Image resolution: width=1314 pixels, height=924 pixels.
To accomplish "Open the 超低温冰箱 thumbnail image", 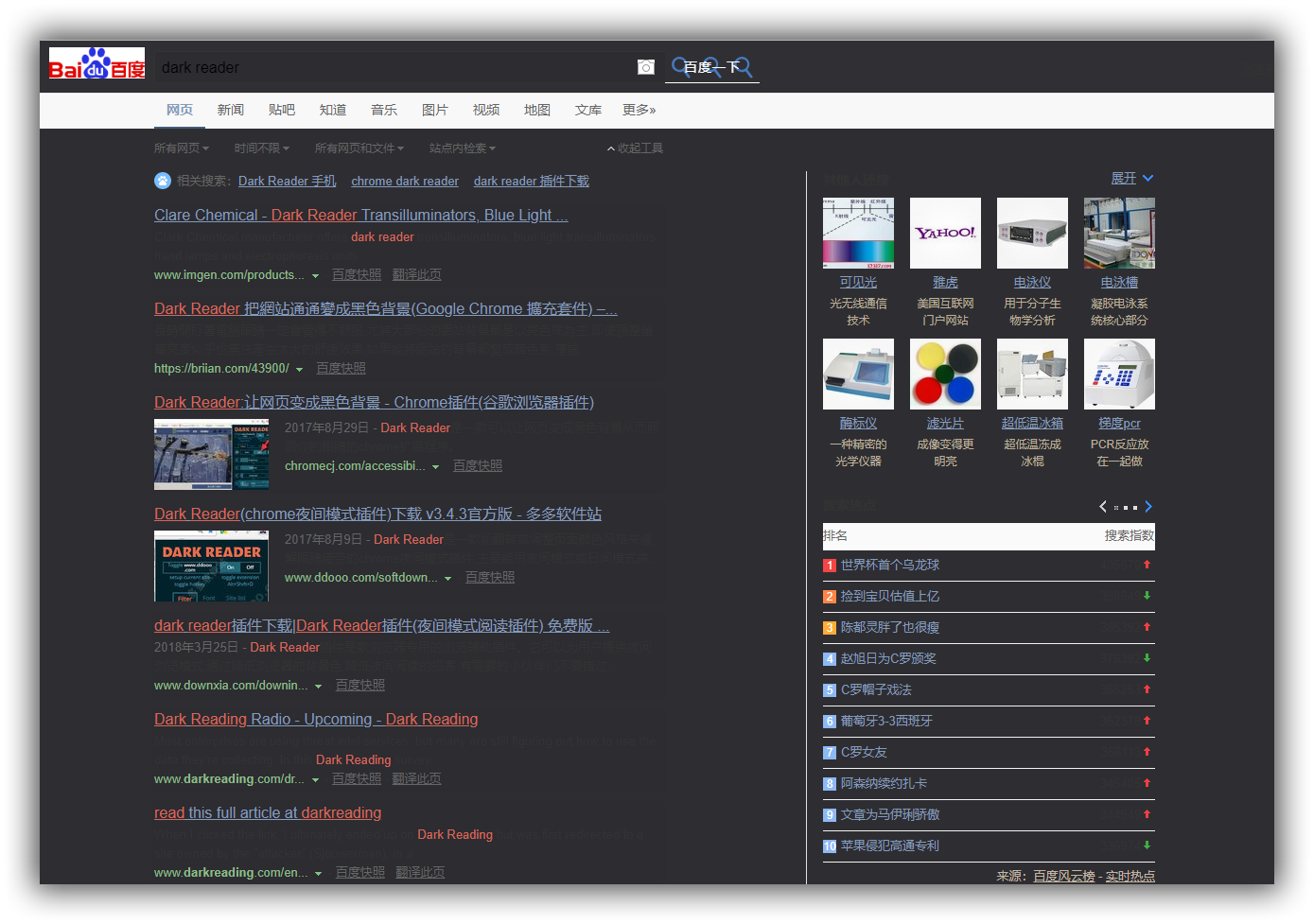I will (x=1032, y=375).
